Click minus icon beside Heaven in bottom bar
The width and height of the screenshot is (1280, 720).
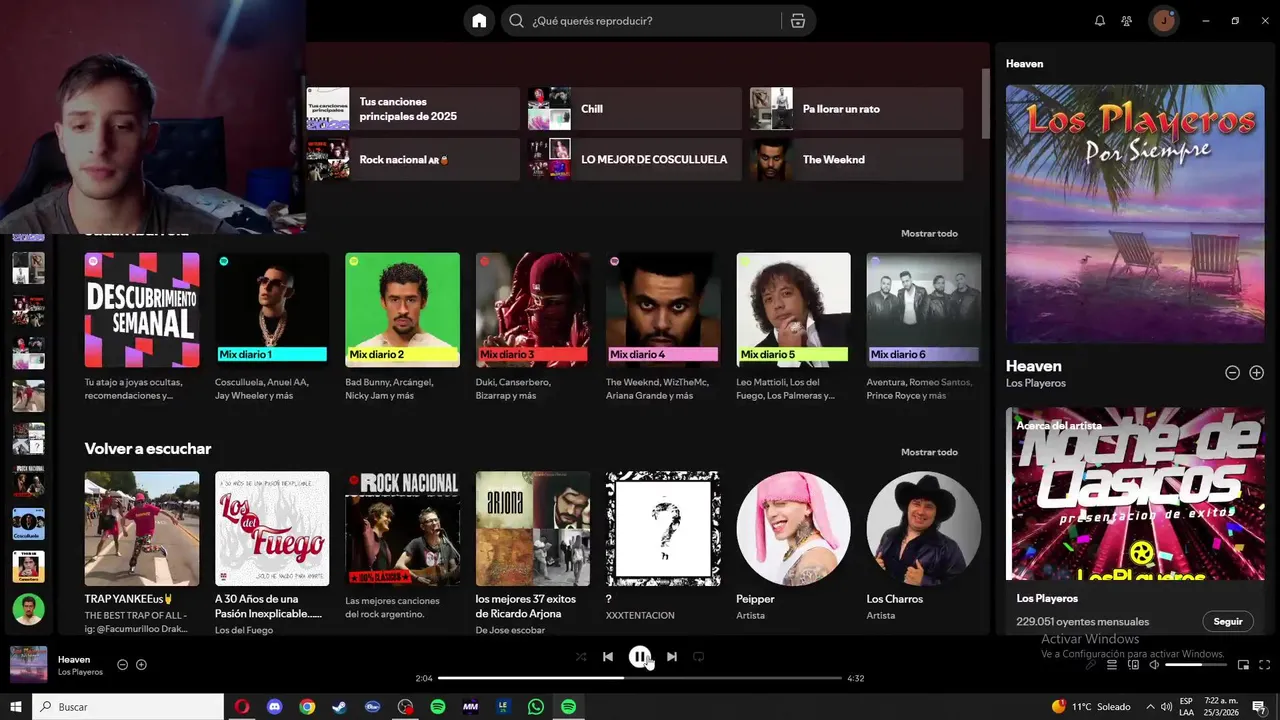point(122,665)
